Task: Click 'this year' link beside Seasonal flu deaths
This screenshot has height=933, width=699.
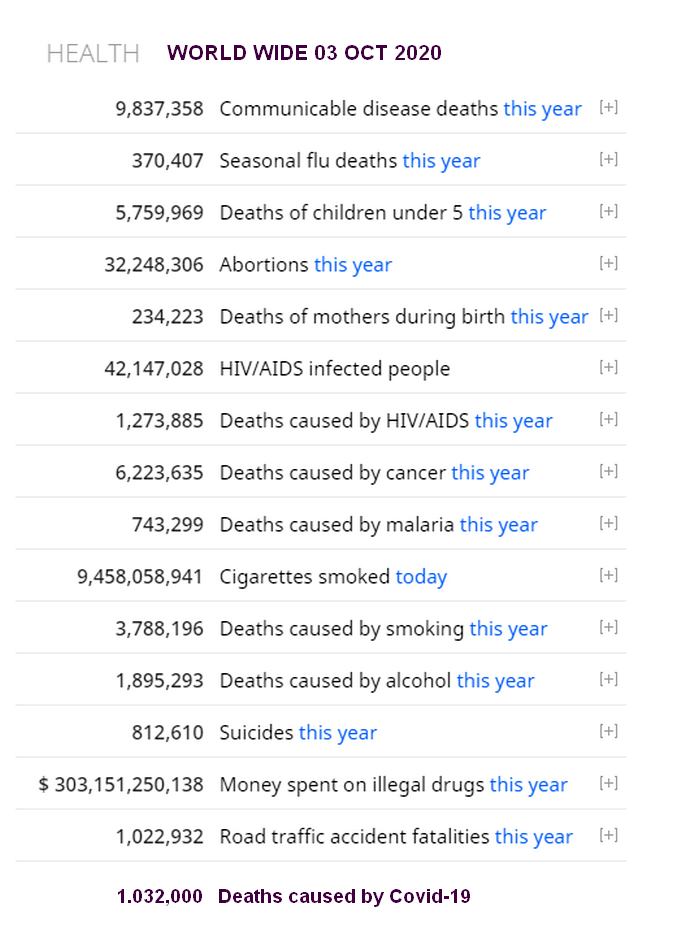Action: (441, 161)
